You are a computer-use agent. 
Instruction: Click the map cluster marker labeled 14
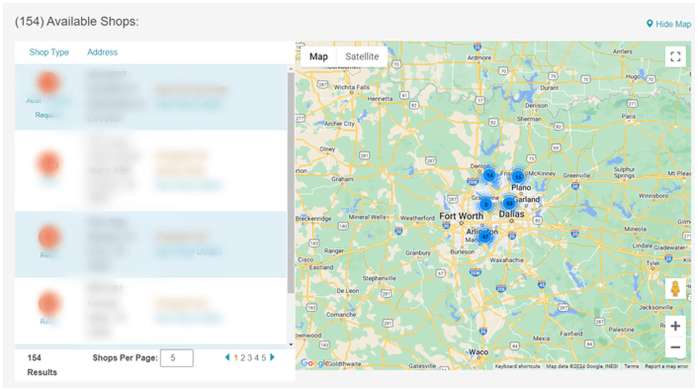click(x=489, y=175)
